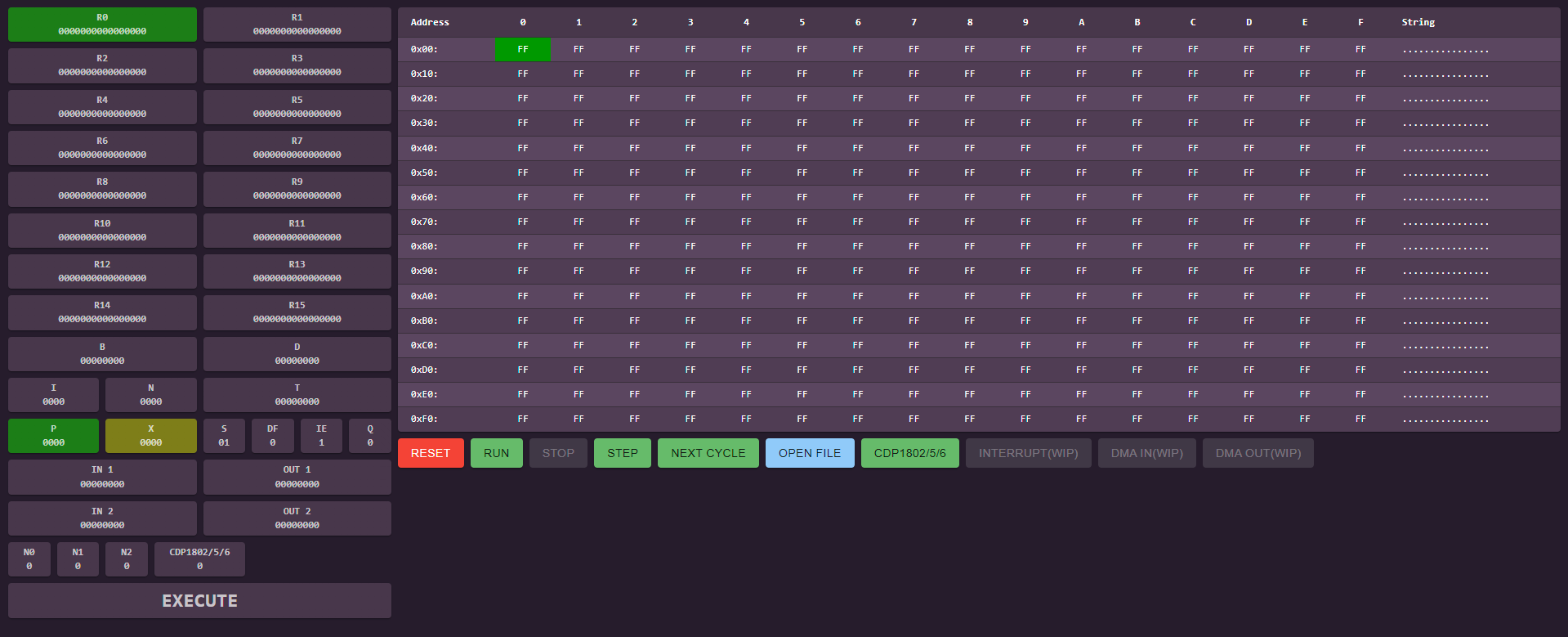Select highlighted memory cell at 0x00
This screenshot has height=637, width=1568.
(x=523, y=49)
